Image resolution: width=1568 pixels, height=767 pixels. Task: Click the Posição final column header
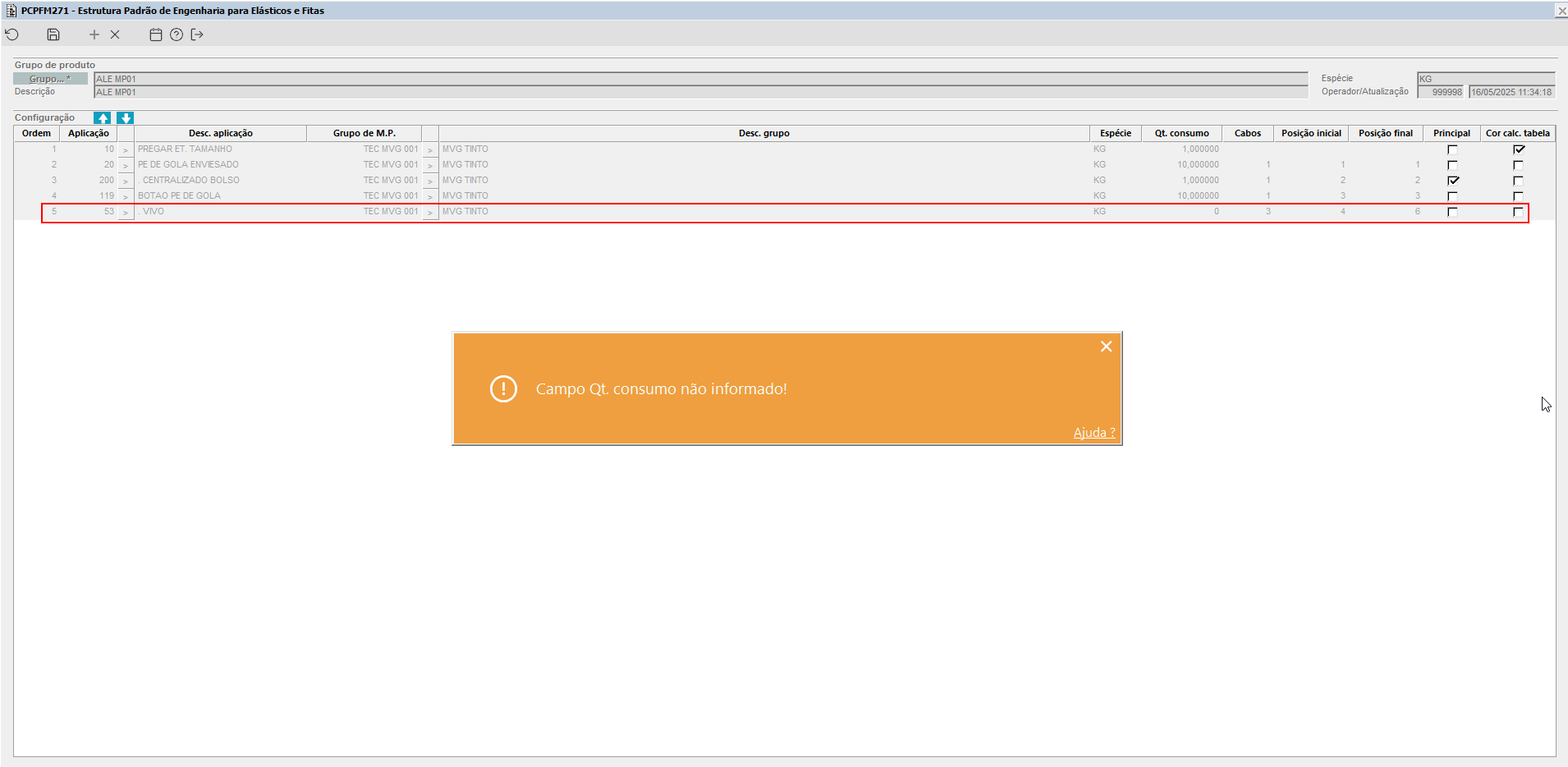[x=1386, y=133]
